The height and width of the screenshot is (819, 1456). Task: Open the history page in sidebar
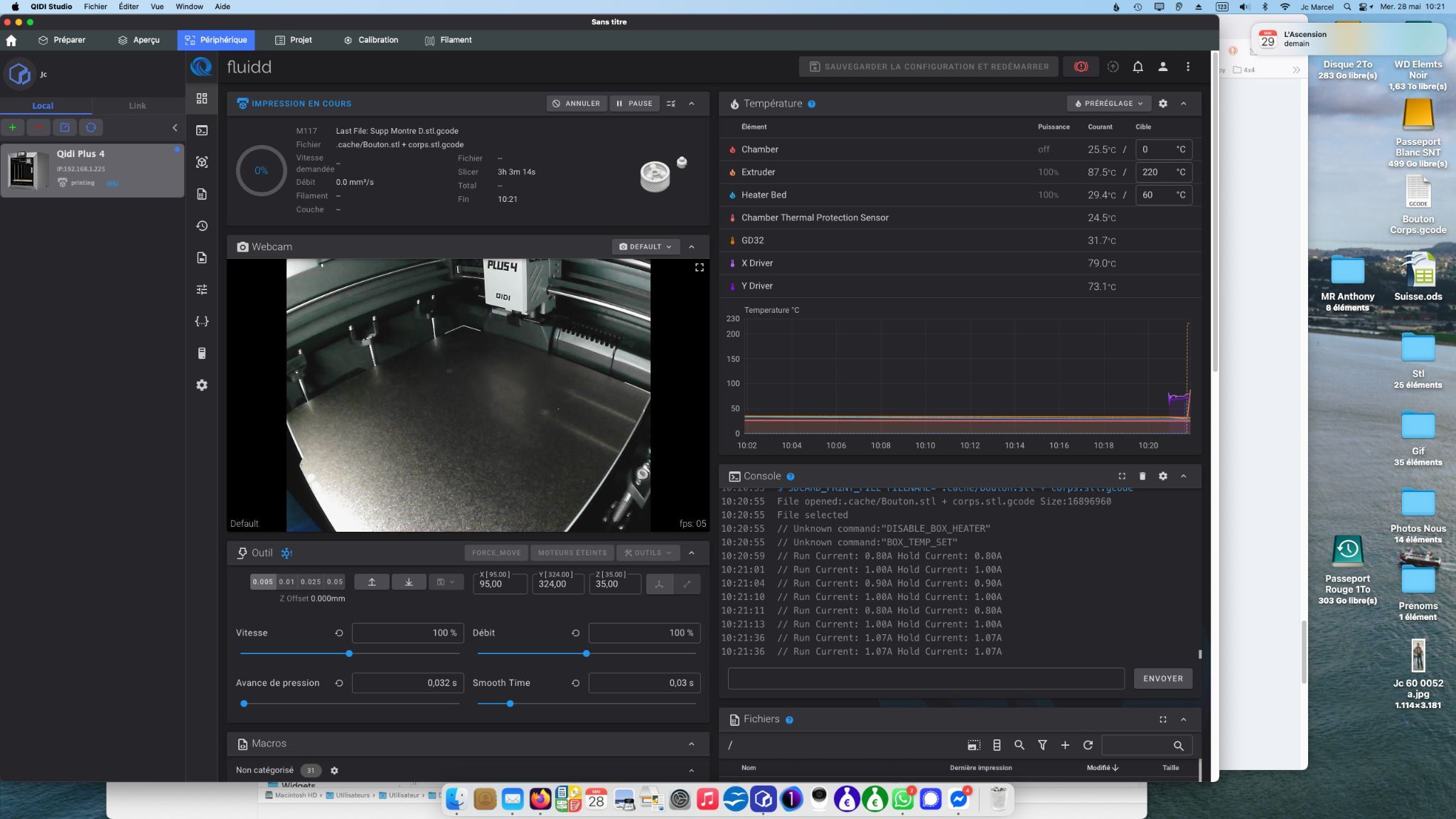202,226
